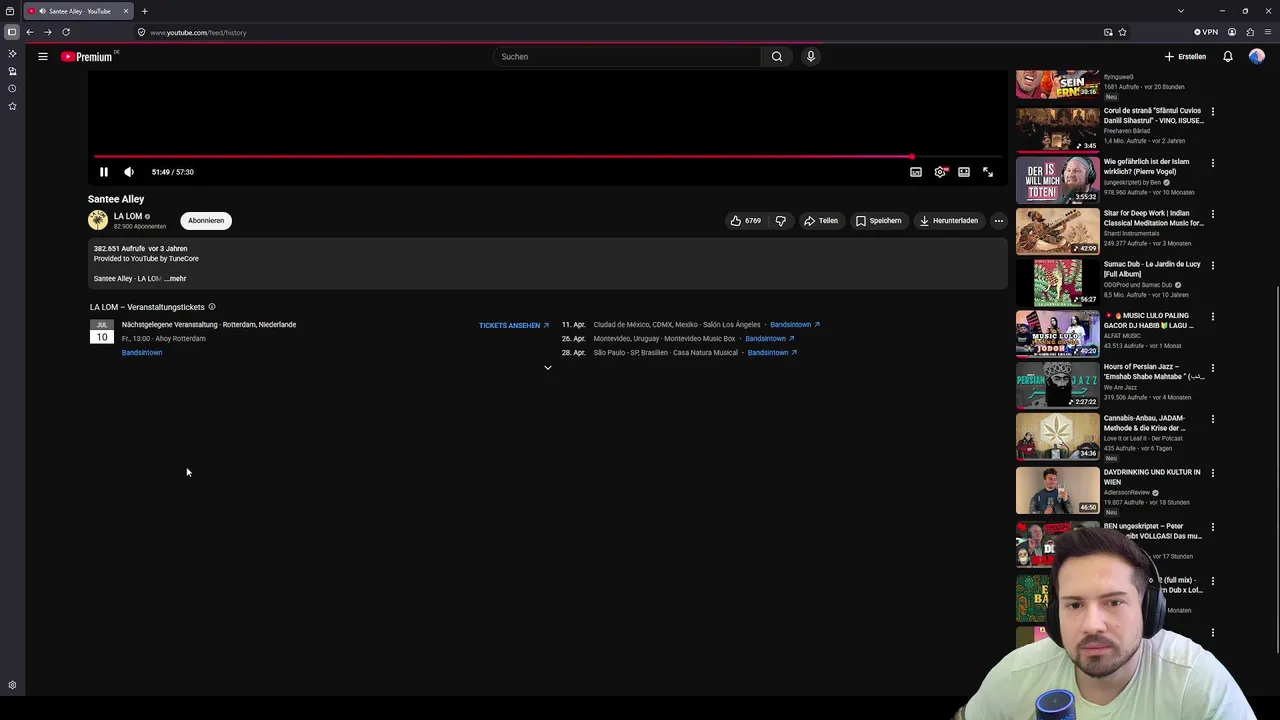Seek on the red video progress bar

(x=547, y=156)
